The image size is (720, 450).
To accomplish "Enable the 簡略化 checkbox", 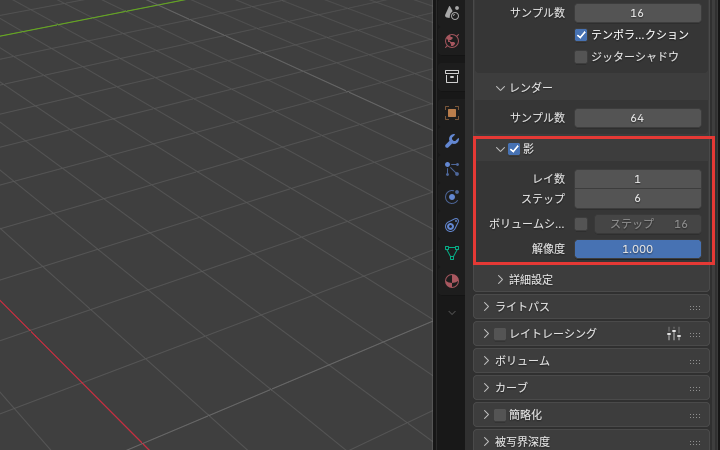I will pyautogui.click(x=500, y=415).
